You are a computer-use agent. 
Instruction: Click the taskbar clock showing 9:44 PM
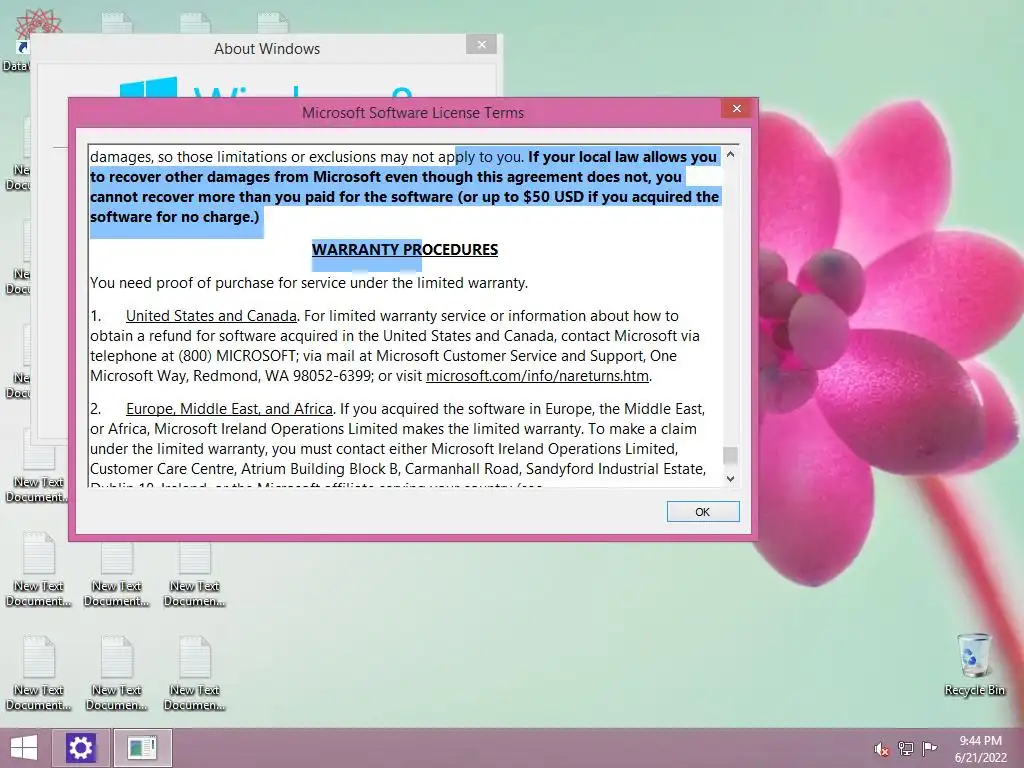(980, 749)
